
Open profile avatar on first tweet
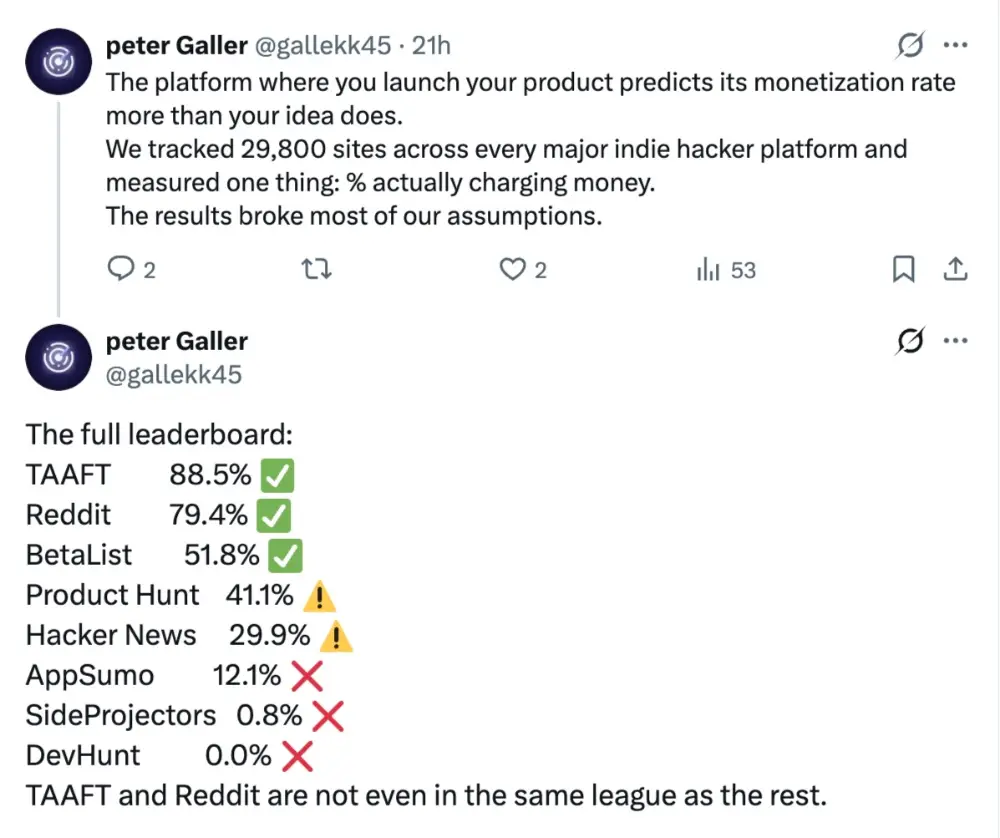click(59, 63)
